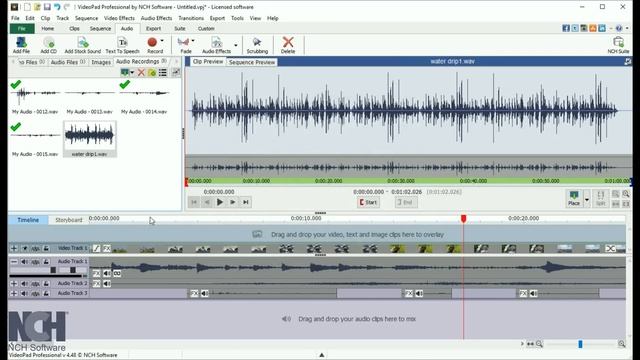
Task: Toggle lock on Audio Track 3
Action: coord(46,293)
